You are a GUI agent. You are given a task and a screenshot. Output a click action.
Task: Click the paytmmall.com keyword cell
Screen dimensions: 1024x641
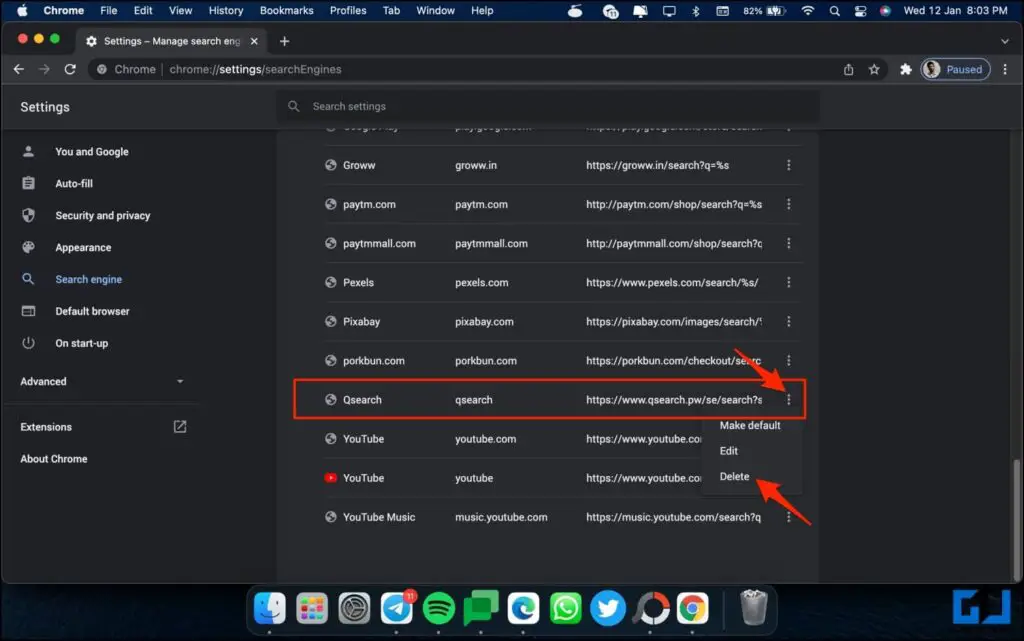491,243
